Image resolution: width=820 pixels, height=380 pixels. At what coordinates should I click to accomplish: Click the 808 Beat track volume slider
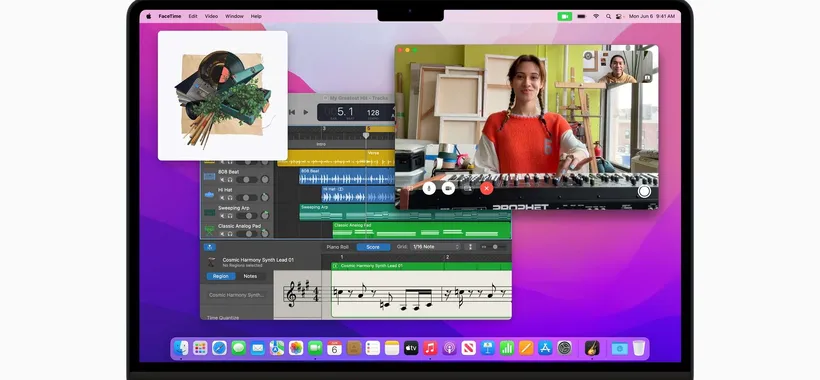pos(247,180)
